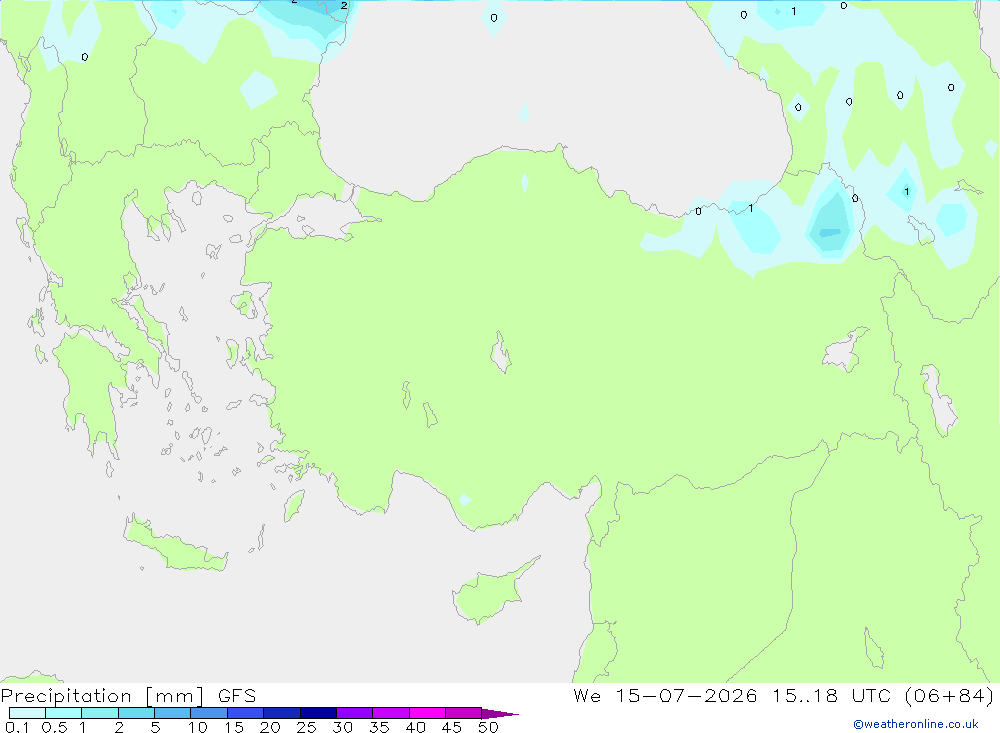Click the "0.1" legend scale label
1000x733 pixels.
point(17,727)
